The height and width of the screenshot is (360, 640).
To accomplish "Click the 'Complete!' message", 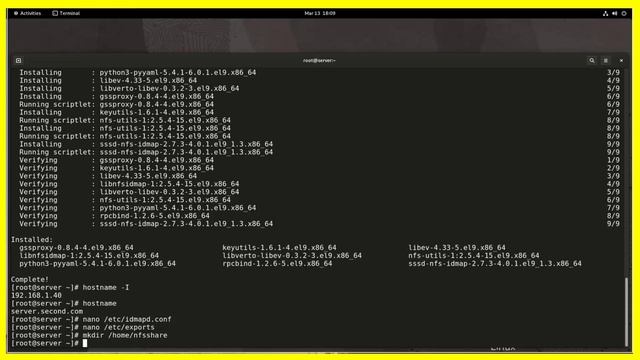I will tap(30, 280).
